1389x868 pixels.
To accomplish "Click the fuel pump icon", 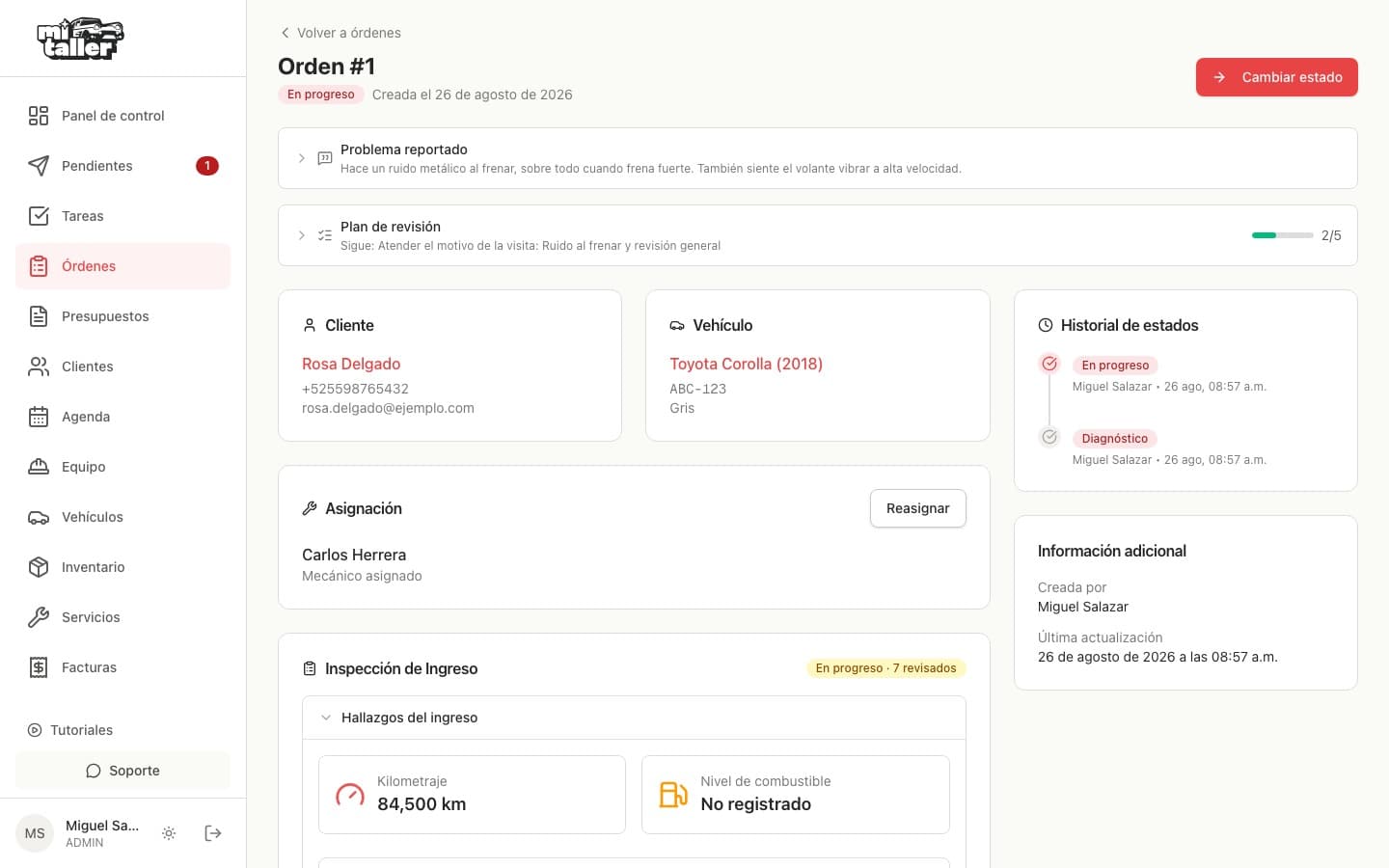I will click(673, 795).
